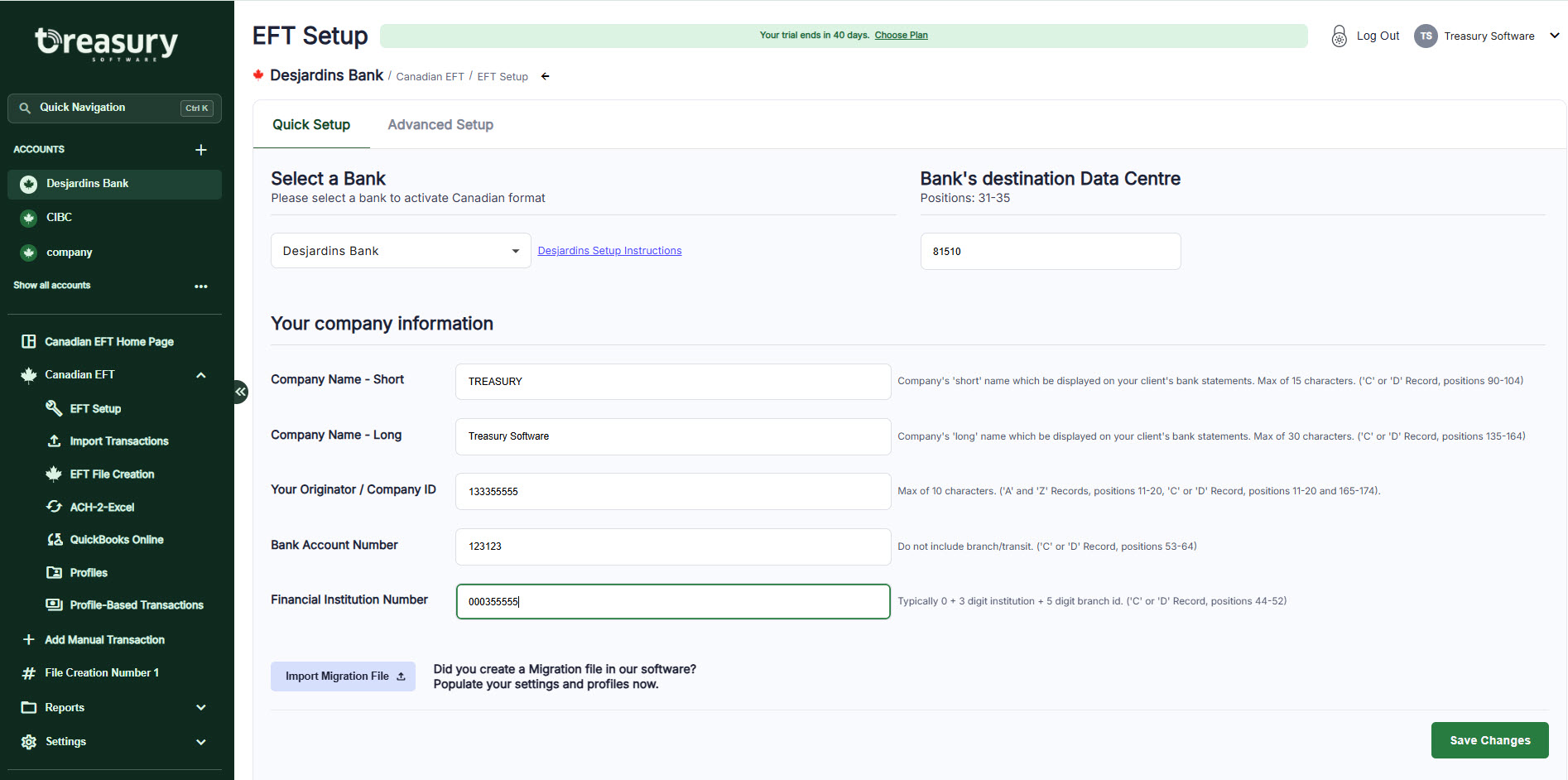Open the Desjardins Bank selection dropdown
1568x780 pixels.
(x=401, y=251)
